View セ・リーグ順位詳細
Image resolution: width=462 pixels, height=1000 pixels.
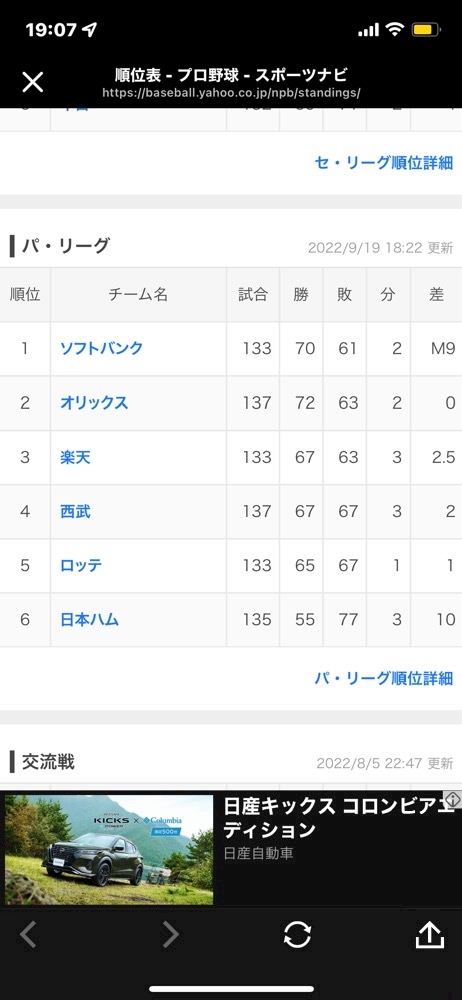384,163
